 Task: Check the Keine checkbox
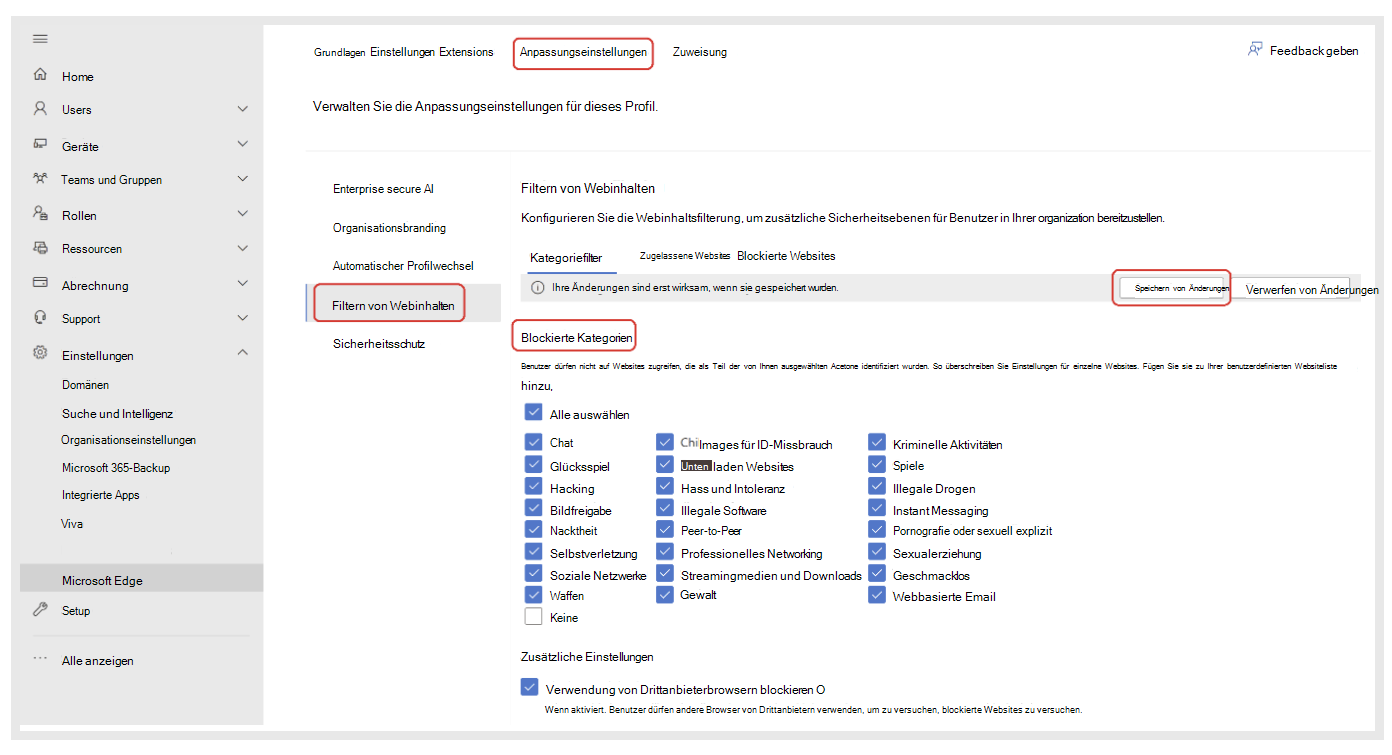point(532,615)
